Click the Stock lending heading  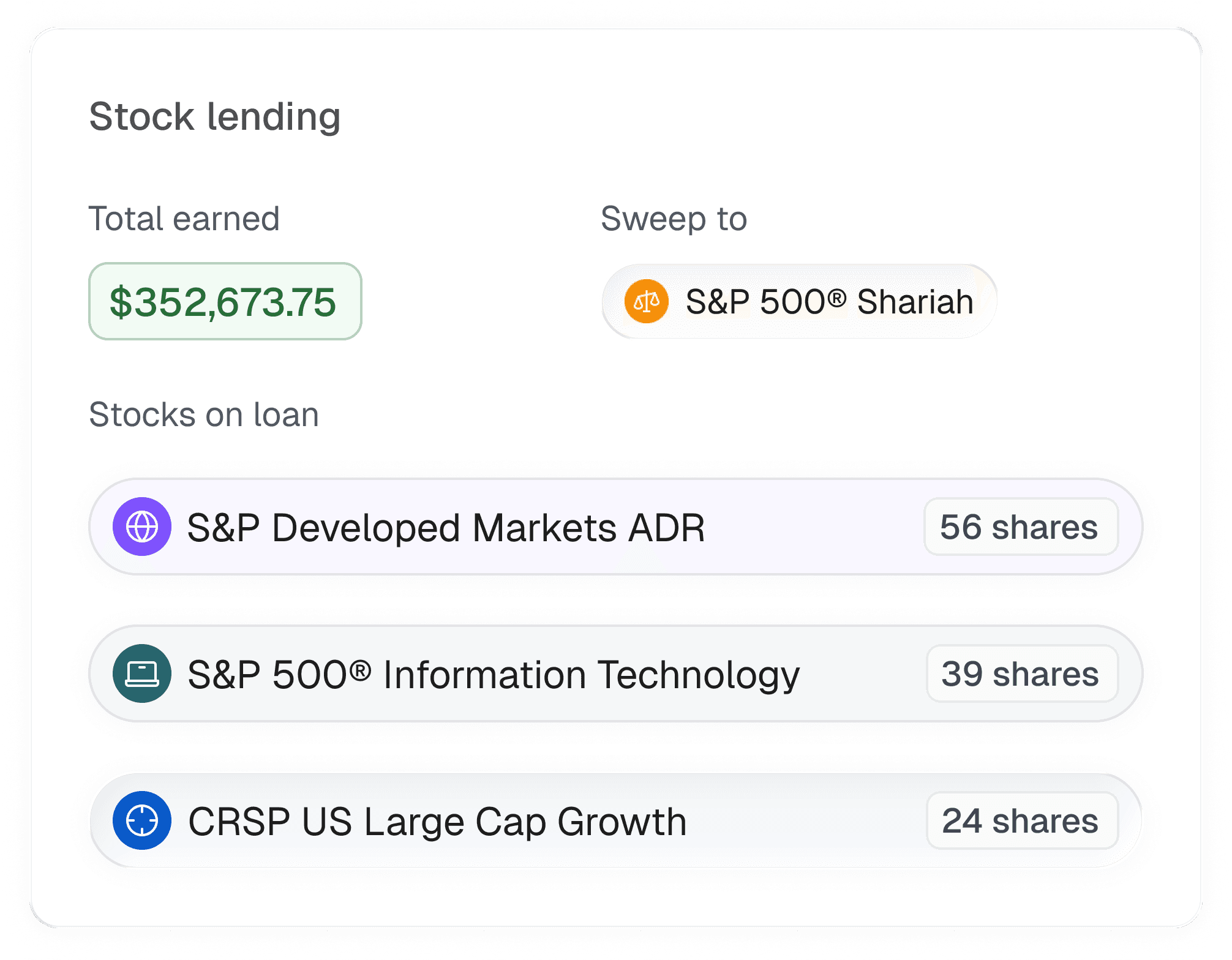pos(214,116)
